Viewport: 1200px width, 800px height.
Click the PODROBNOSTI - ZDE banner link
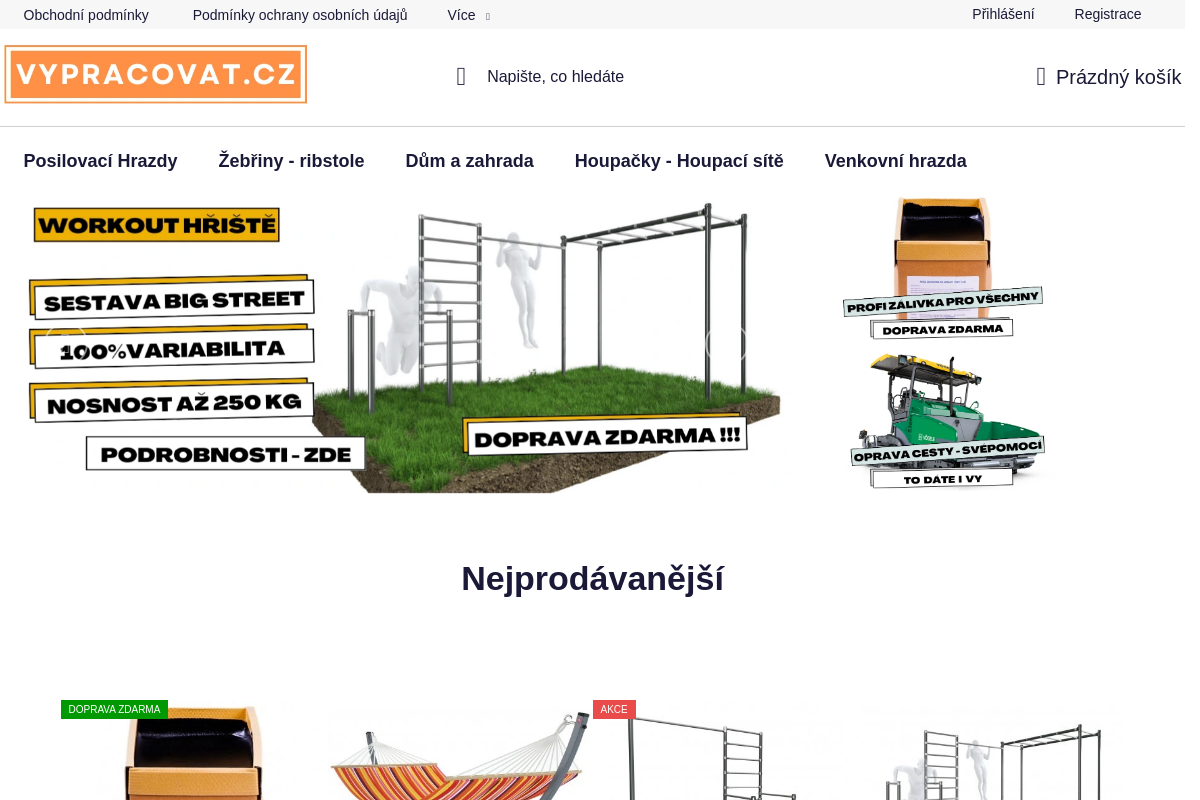[225, 454]
